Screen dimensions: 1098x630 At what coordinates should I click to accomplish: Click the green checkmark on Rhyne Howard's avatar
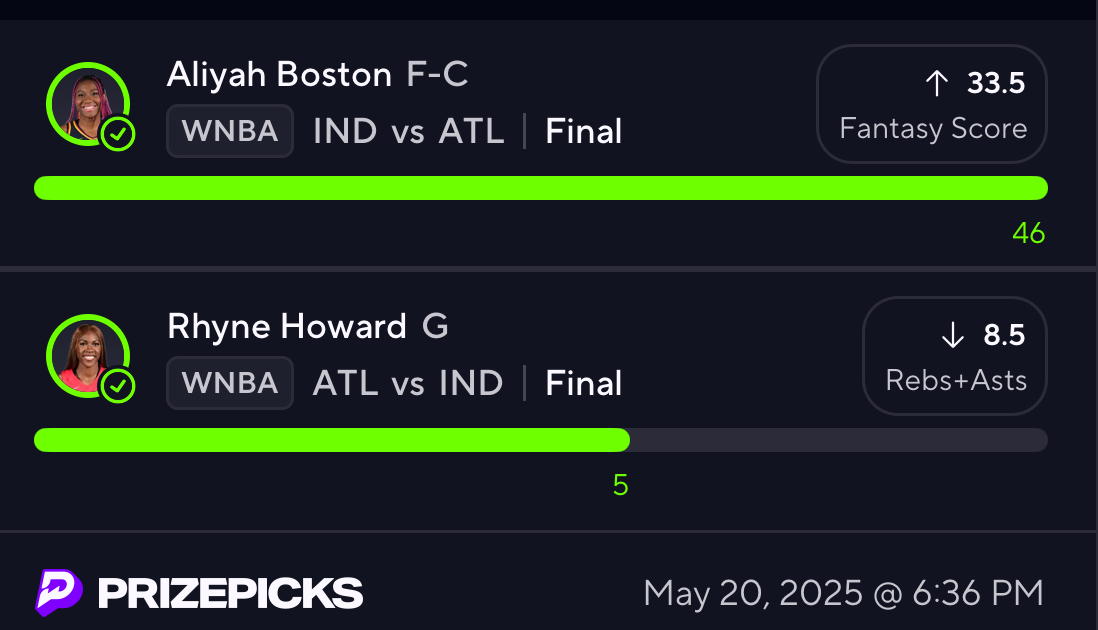[x=118, y=386]
